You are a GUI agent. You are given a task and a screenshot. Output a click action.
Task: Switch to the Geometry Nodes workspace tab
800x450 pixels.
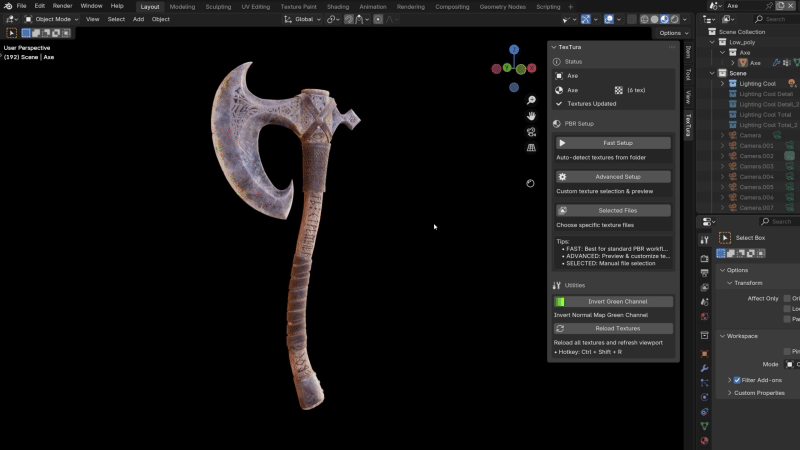click(502, 7)
